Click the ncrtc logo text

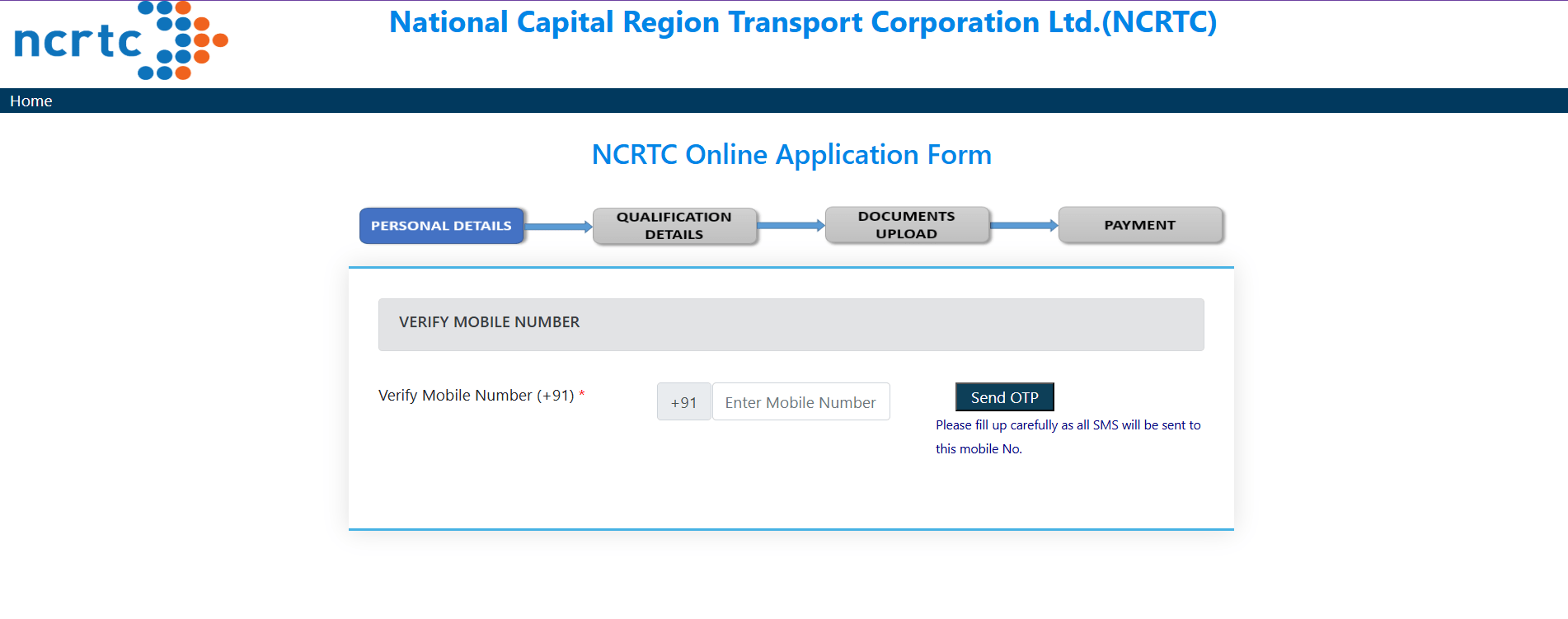click(77, 41)
